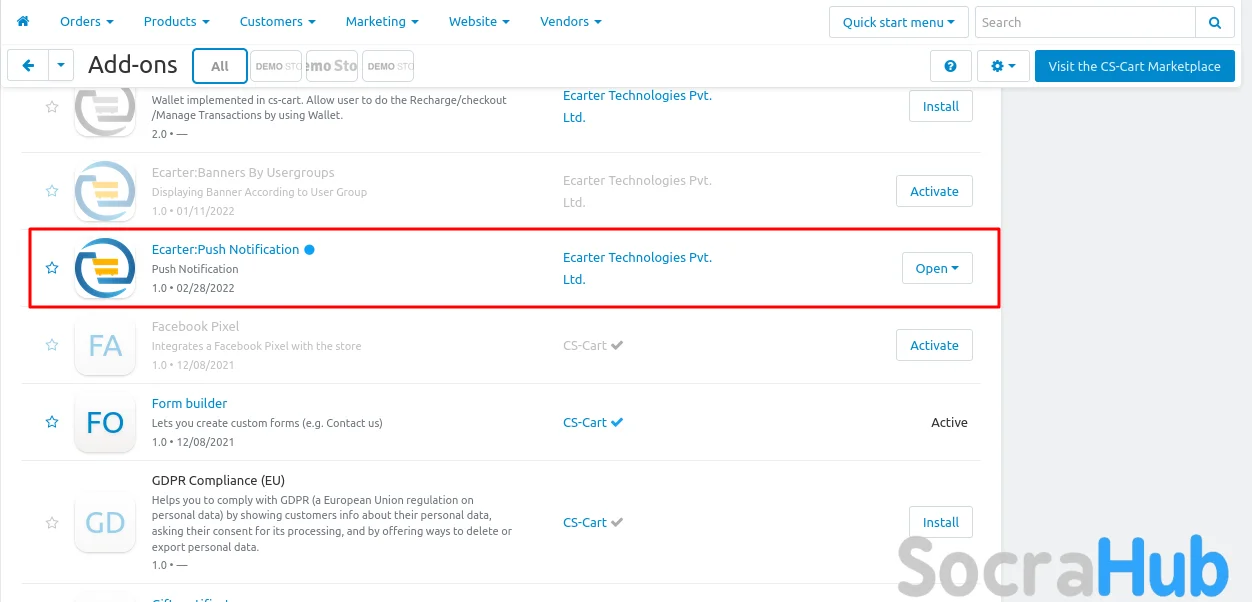Click the Form builder FO icon
This screenshot has height=602, width=1252.
[x=105, y=422]
